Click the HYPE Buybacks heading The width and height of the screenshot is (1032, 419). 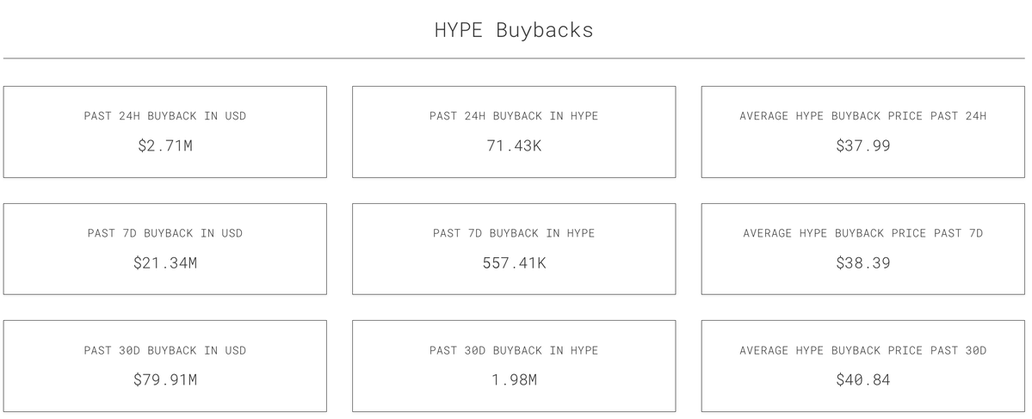coord(513,30)
